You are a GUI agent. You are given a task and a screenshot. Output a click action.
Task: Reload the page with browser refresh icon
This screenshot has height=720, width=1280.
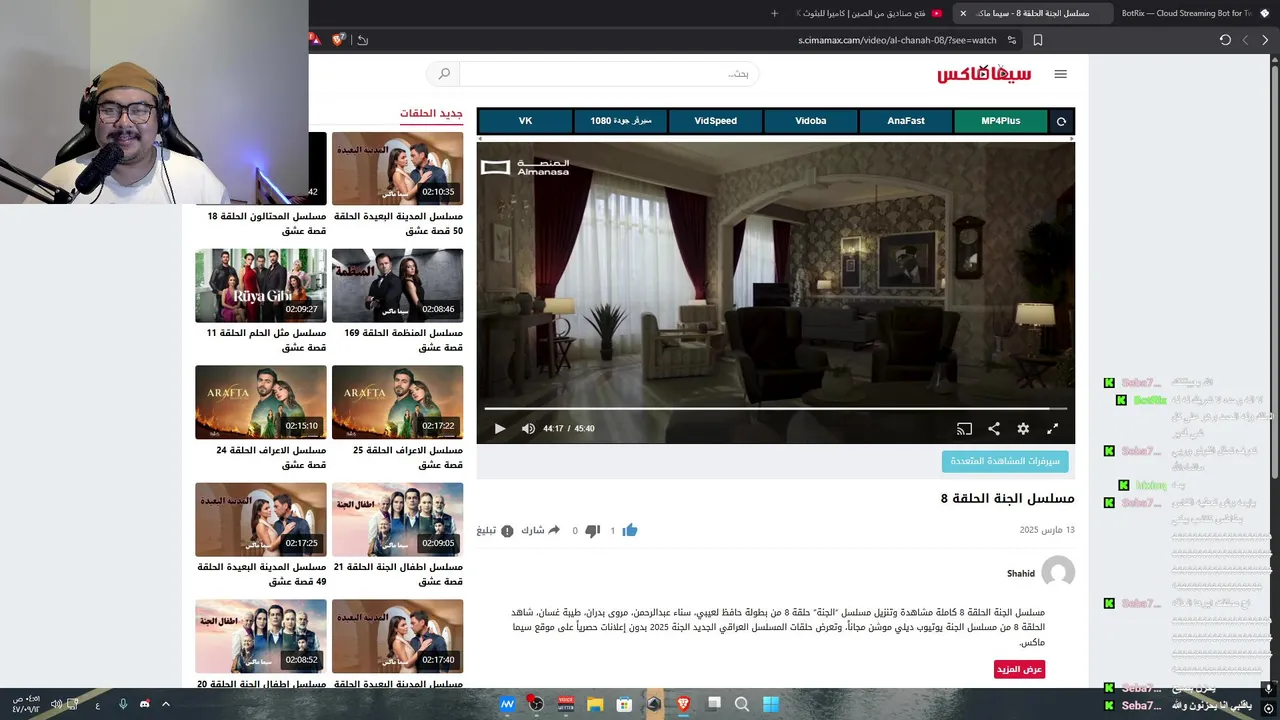(1225, 40)
